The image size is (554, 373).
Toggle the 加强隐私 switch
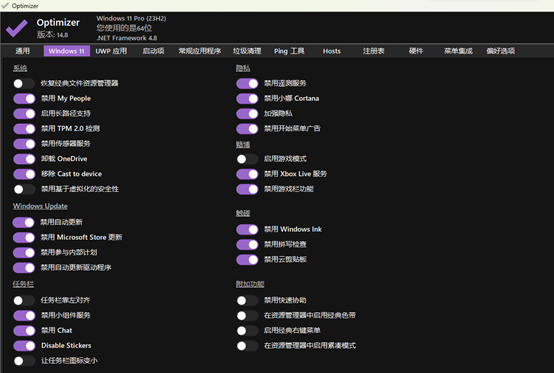click(247, 114)
